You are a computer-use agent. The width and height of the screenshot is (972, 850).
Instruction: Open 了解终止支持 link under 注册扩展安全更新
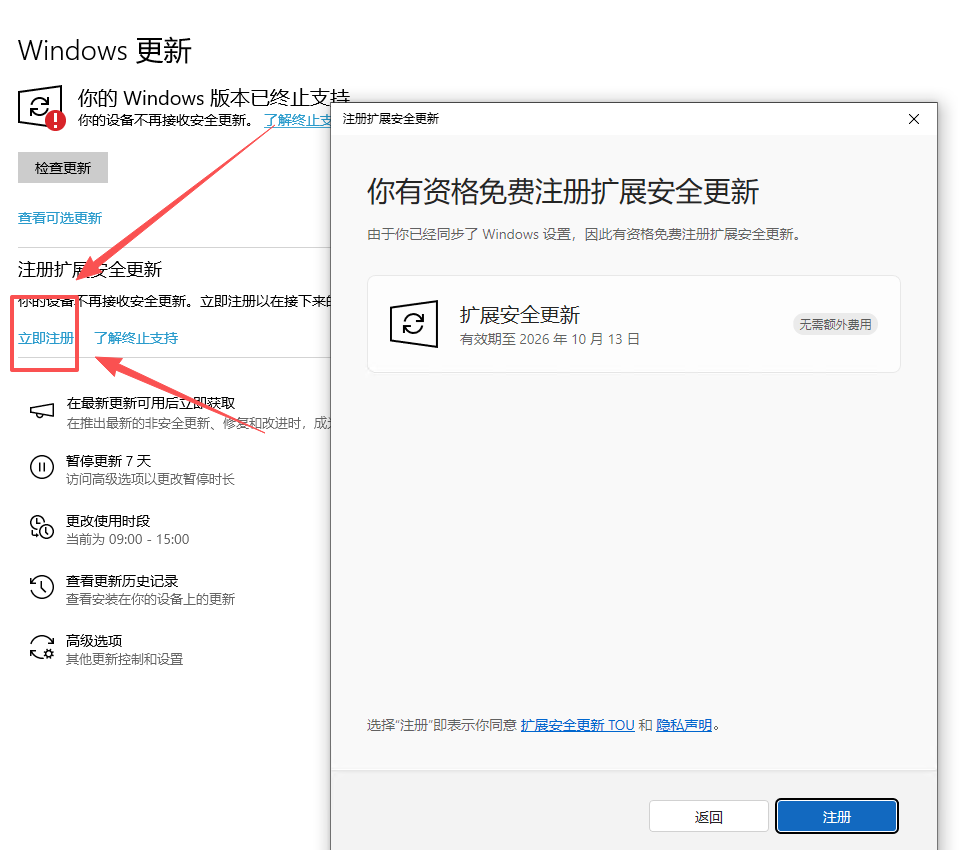[136, 338]
